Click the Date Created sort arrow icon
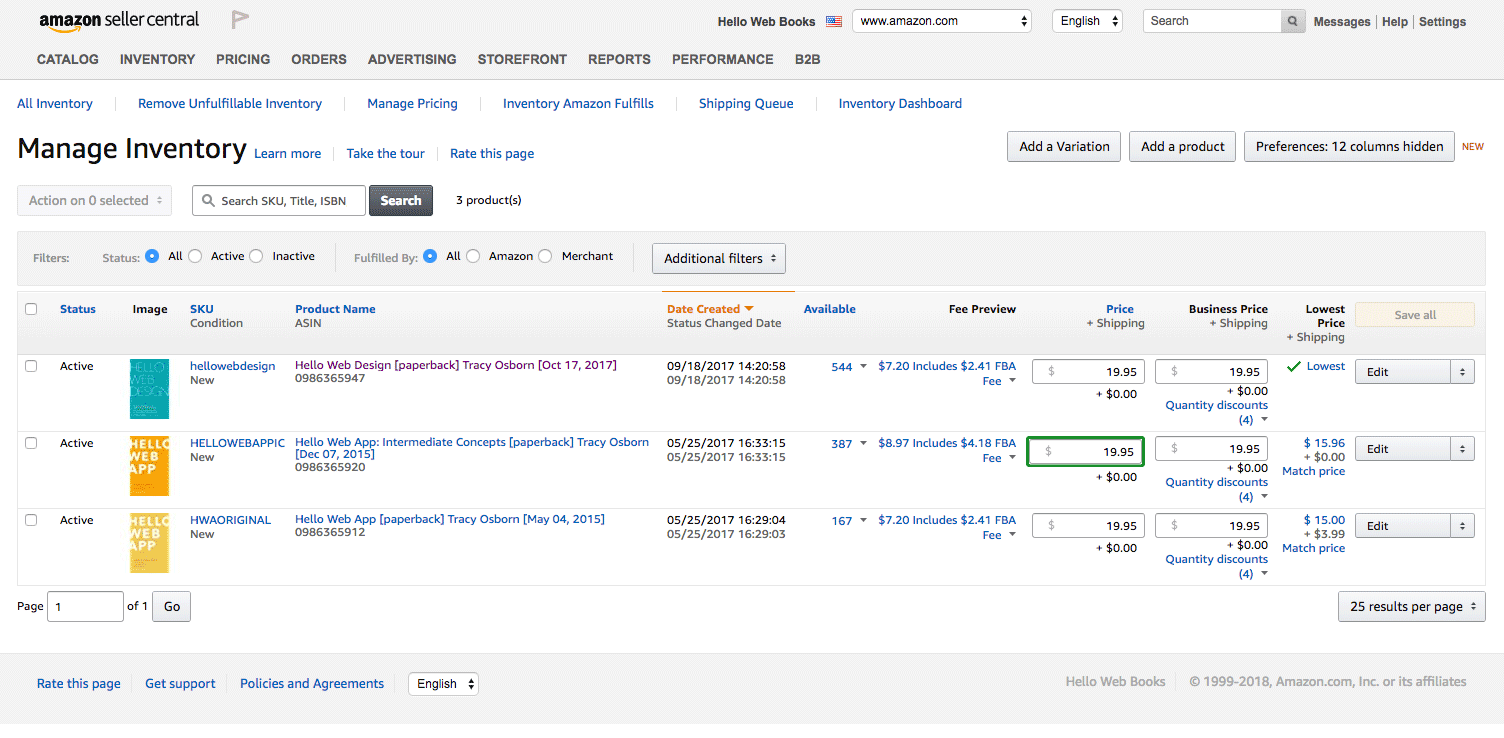The height and width of the screenshot is (738, 1504). (749, 309)
